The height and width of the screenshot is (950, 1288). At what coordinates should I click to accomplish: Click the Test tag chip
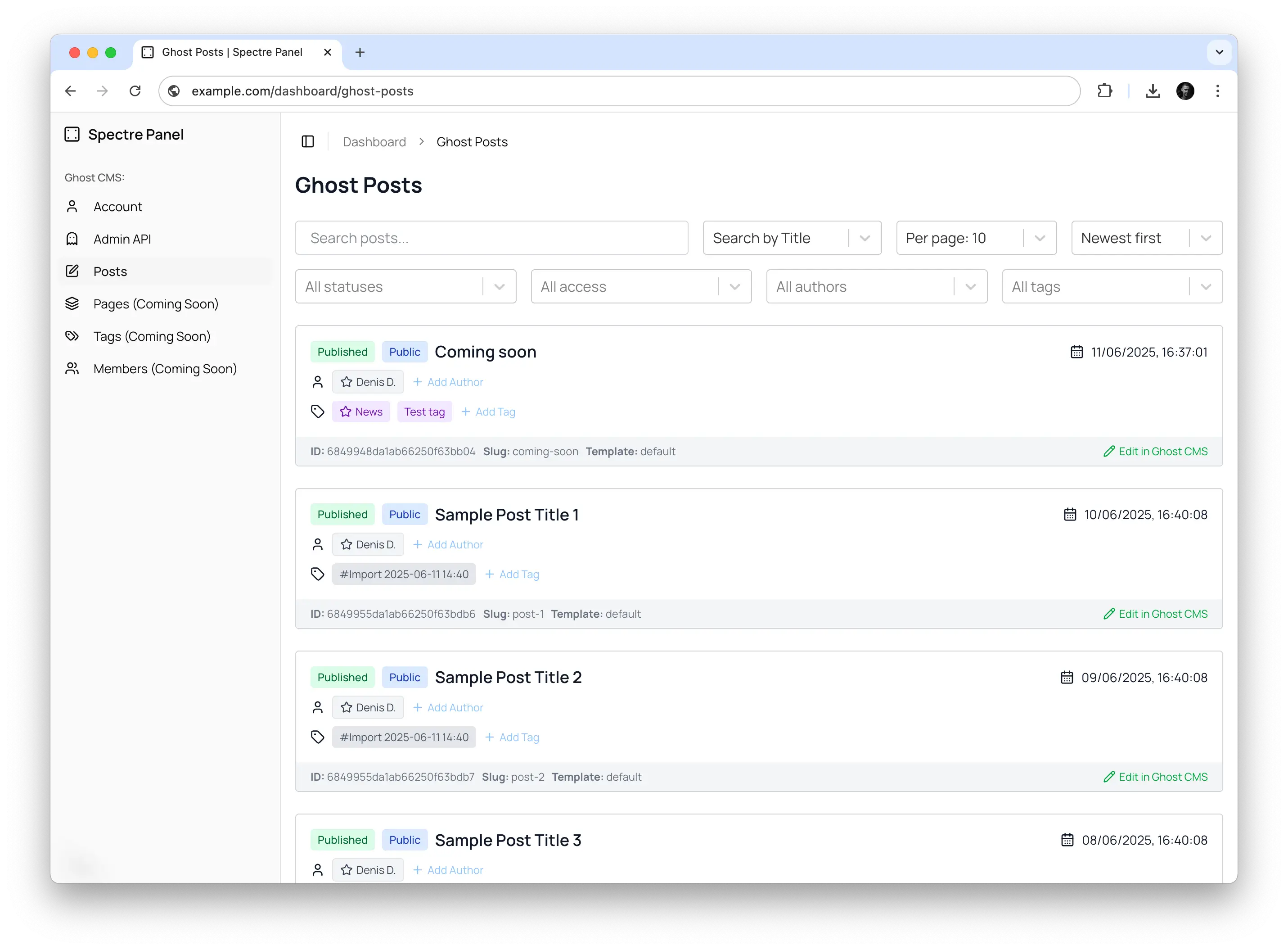pyautogui.click(x=424, y=412)
